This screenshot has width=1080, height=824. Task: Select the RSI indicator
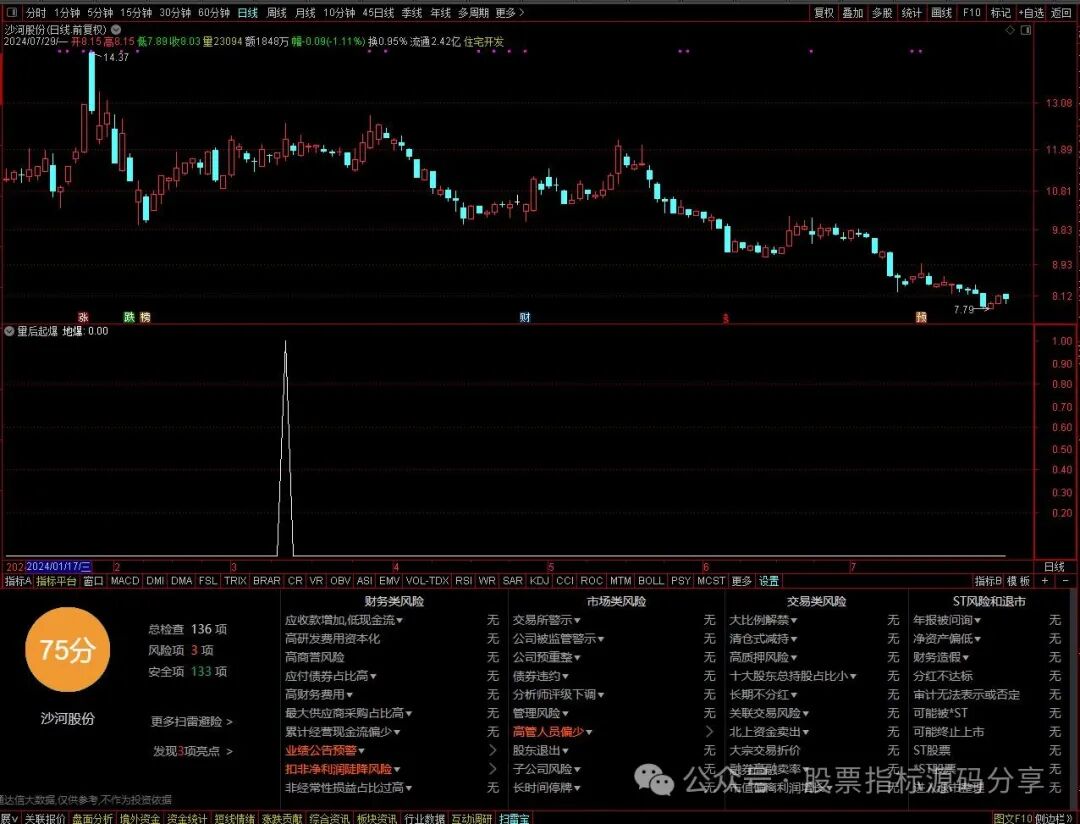click(x=463, y=581)
